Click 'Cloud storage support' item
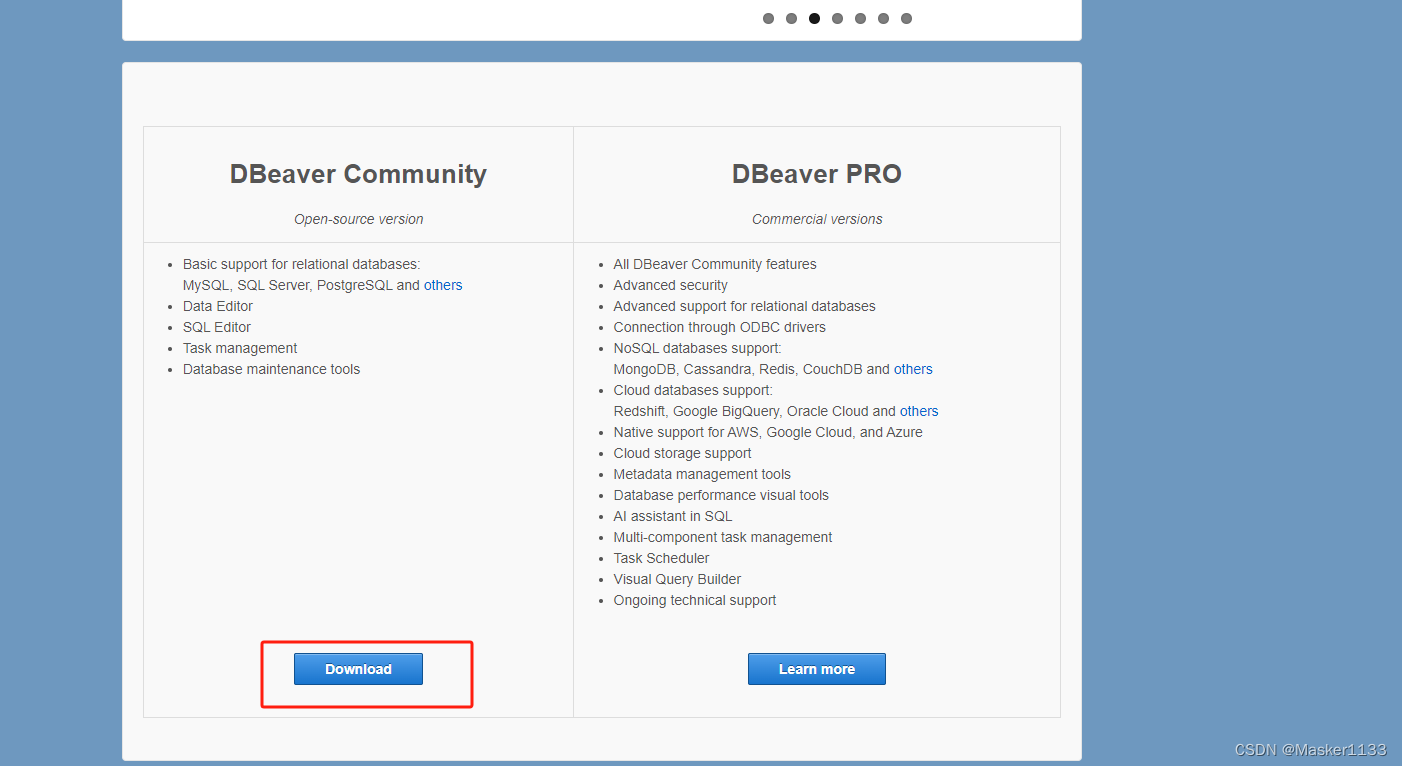The height and width of the screenshot is (766, 1402). [682, 453]
